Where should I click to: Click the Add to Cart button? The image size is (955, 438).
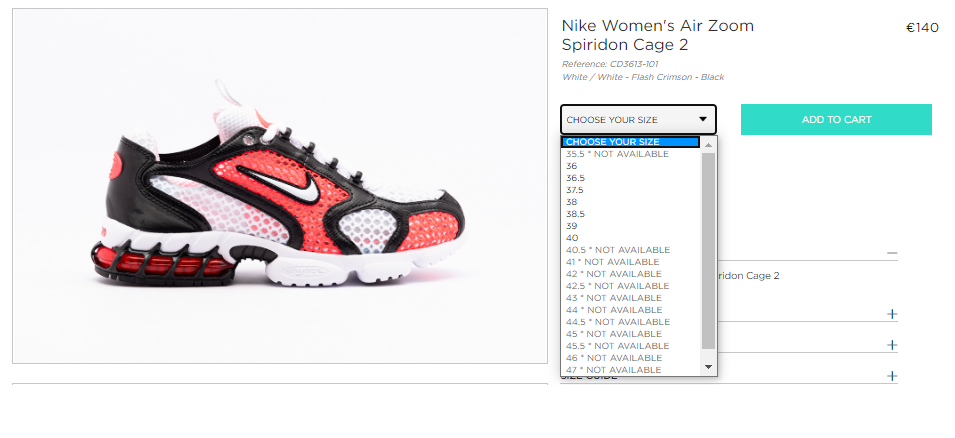pos(836,119)
